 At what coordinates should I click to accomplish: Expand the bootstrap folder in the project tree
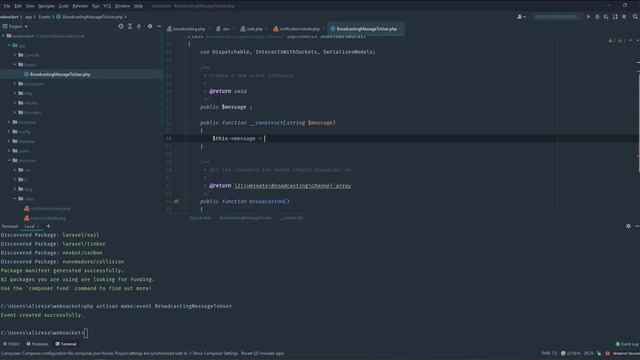pyautogui.click(x=9, y=122)
